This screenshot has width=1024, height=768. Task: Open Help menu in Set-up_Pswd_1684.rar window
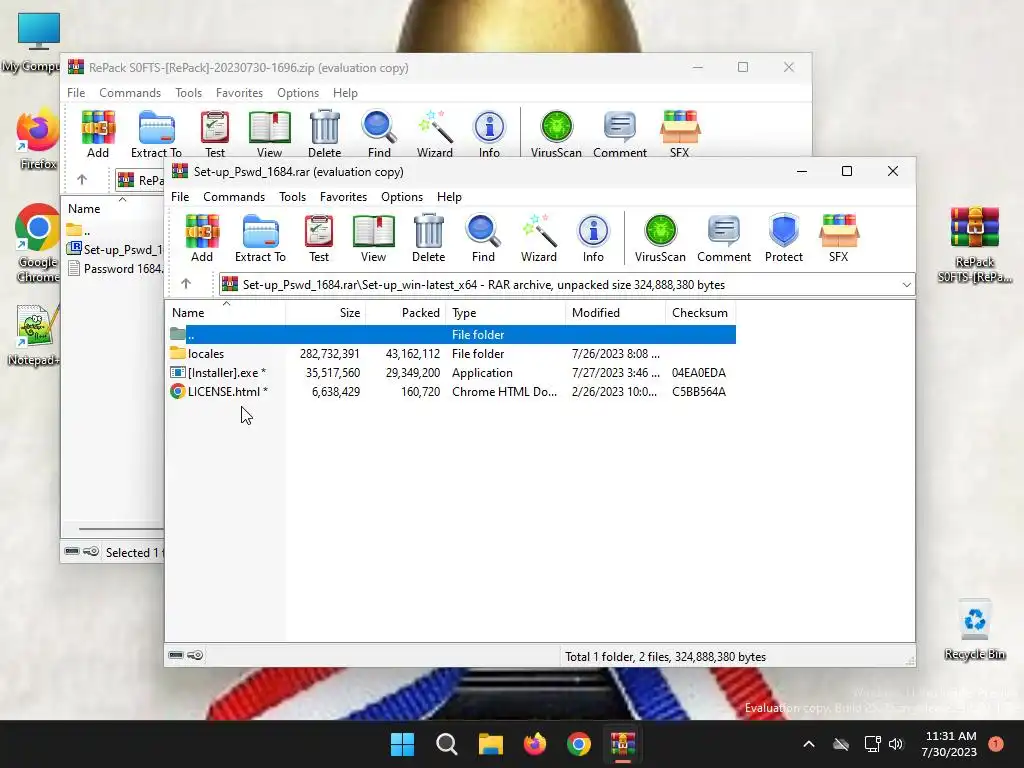click(x=449, y=197)
